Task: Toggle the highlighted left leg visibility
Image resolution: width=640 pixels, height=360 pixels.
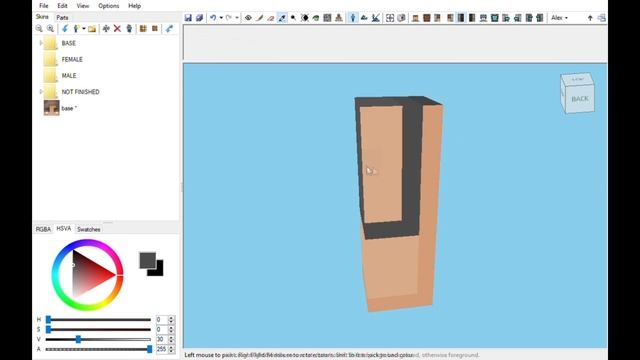Action: click(461, 18)
